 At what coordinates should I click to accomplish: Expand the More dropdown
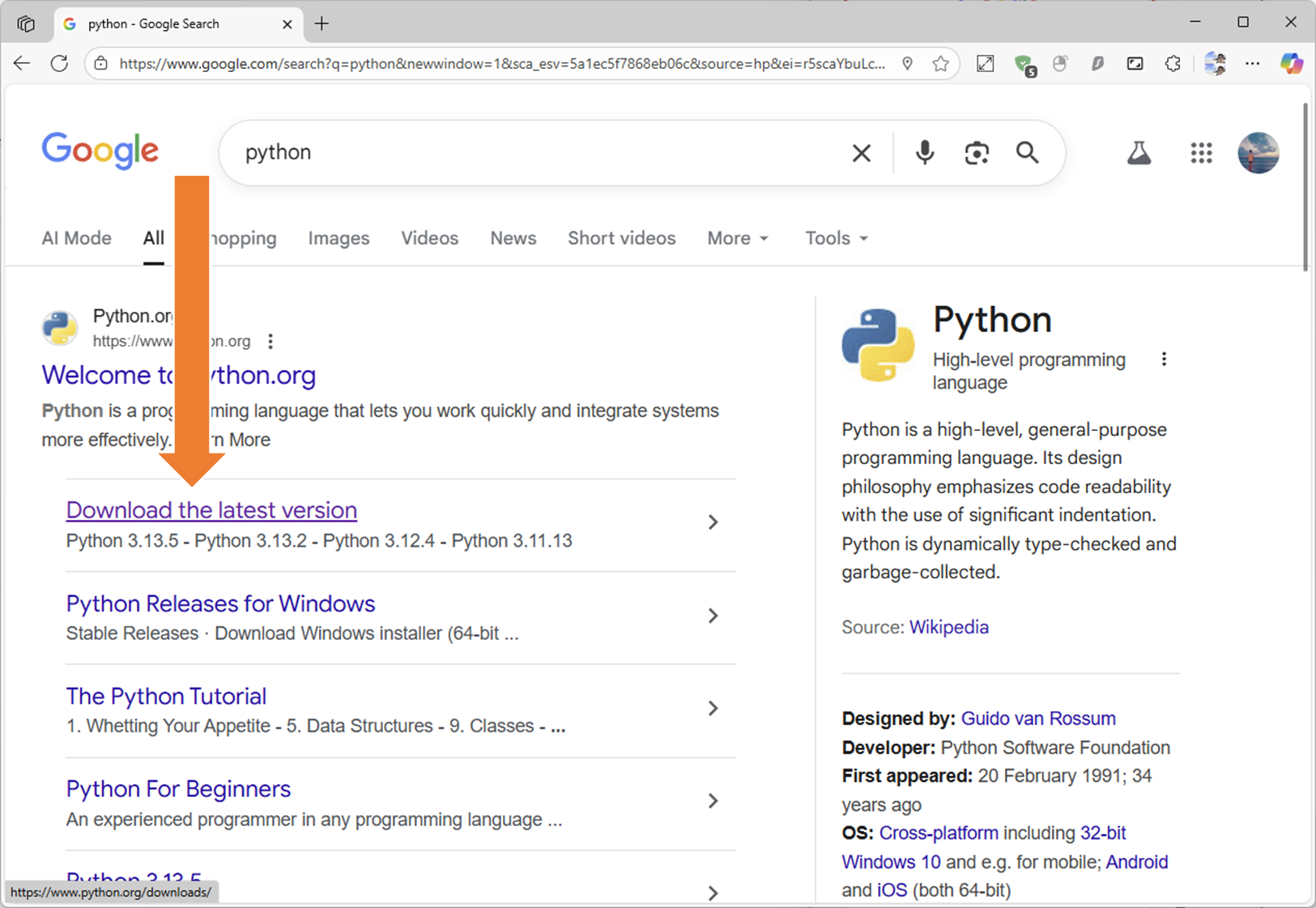click(737, 238)
